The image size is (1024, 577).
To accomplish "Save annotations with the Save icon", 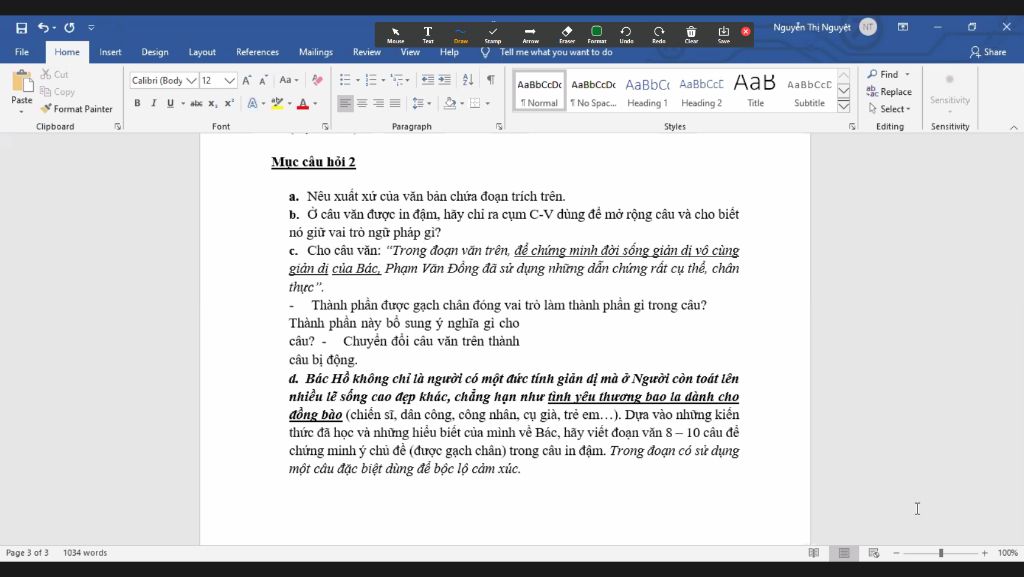I will (724, 35).
